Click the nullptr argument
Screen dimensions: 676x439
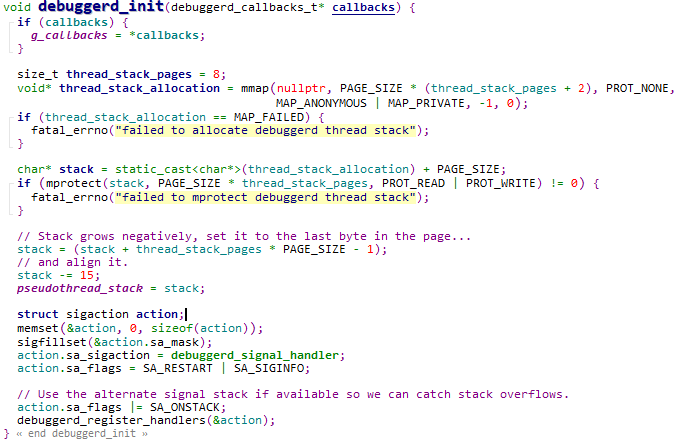[x=301, y=88]
